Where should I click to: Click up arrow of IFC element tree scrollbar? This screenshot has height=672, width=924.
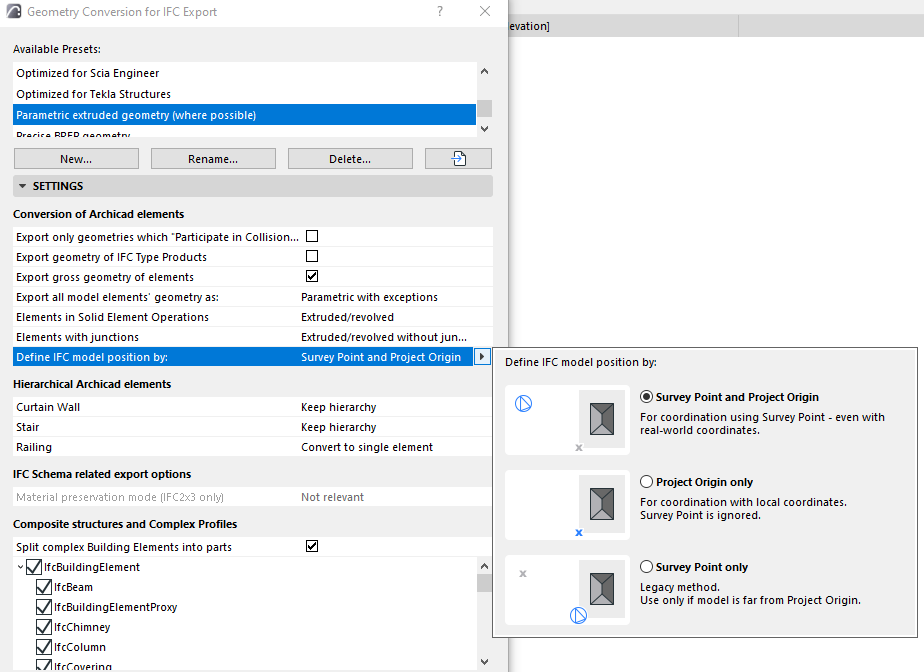[x=484, y=566]
